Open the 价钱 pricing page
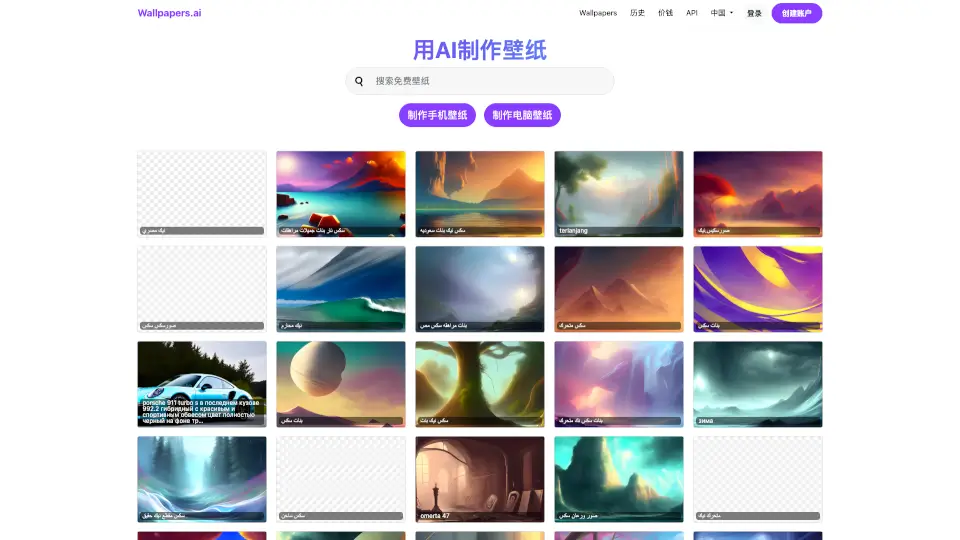This screenshot has width=960, height=540. point(665,13)
